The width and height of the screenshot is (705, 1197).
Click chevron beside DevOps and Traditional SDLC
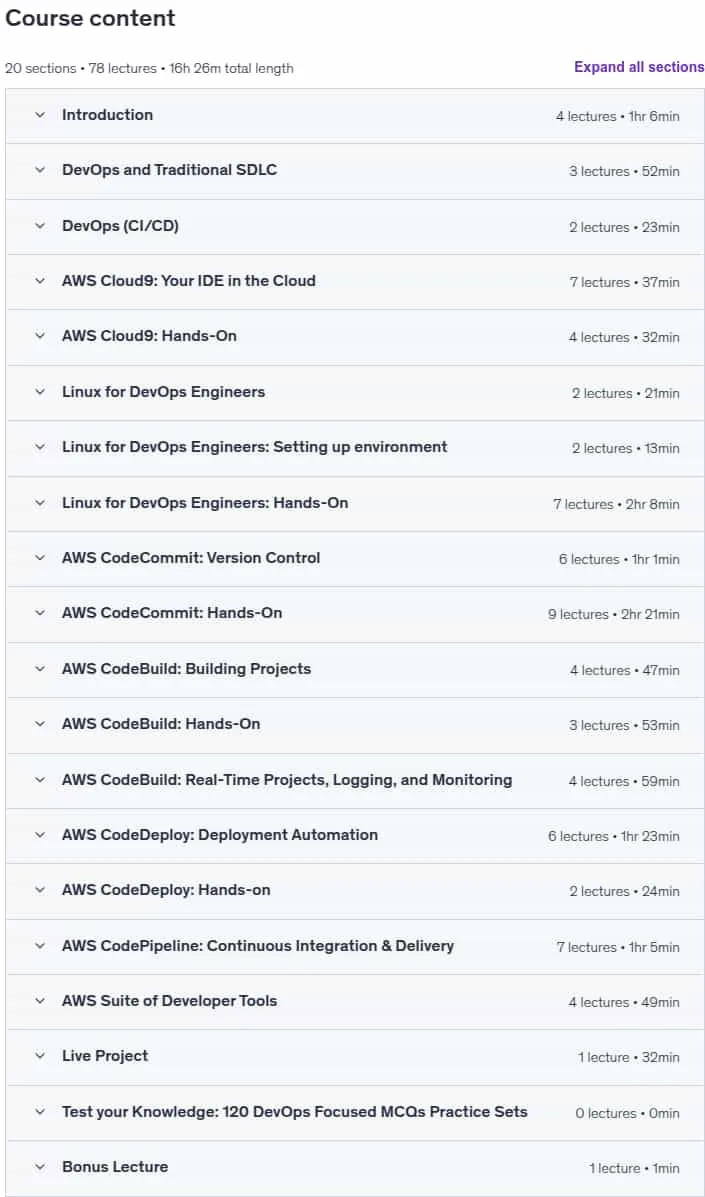[x=40, y=170]
